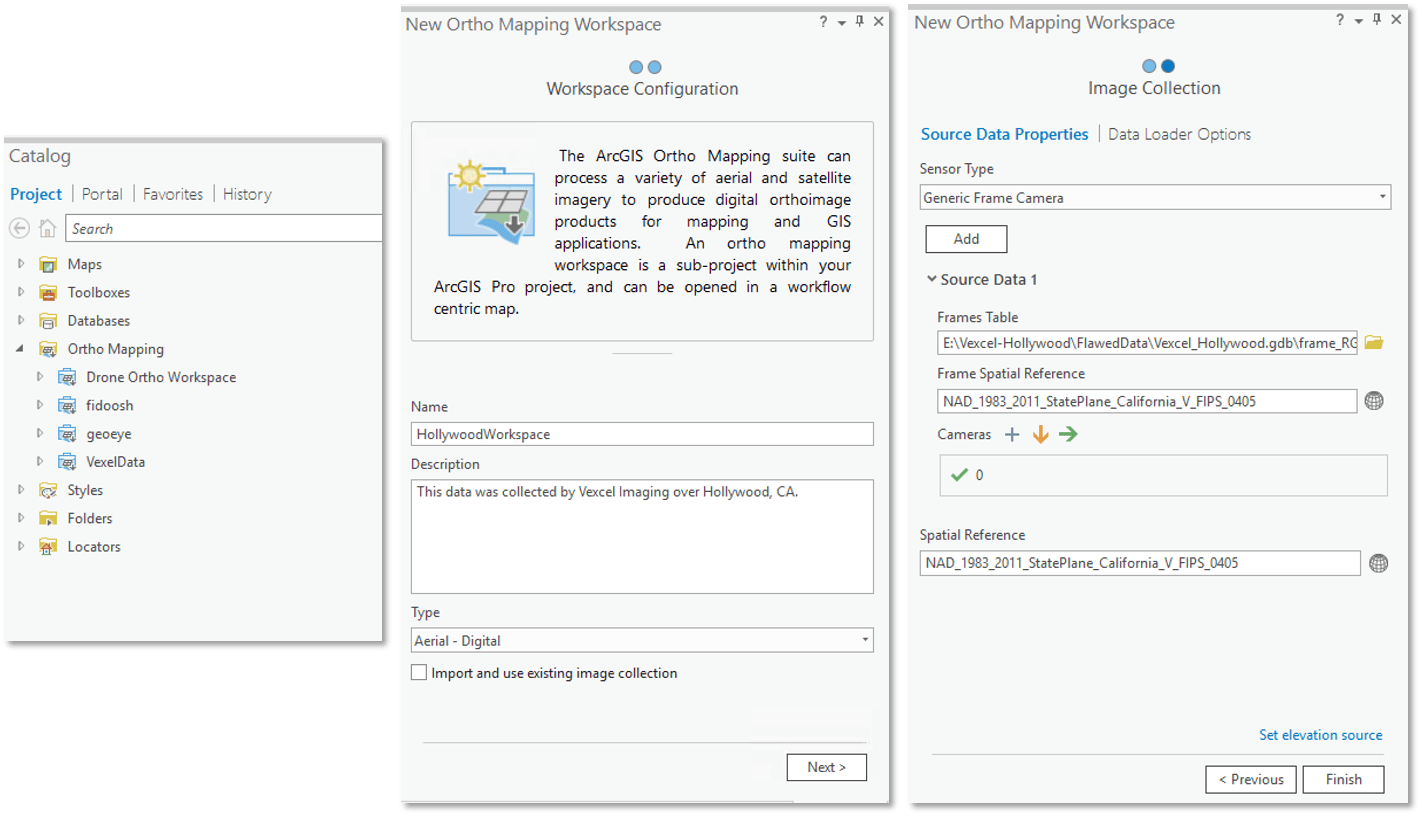Expand the VexelData workspace item

tap(38, 461)
